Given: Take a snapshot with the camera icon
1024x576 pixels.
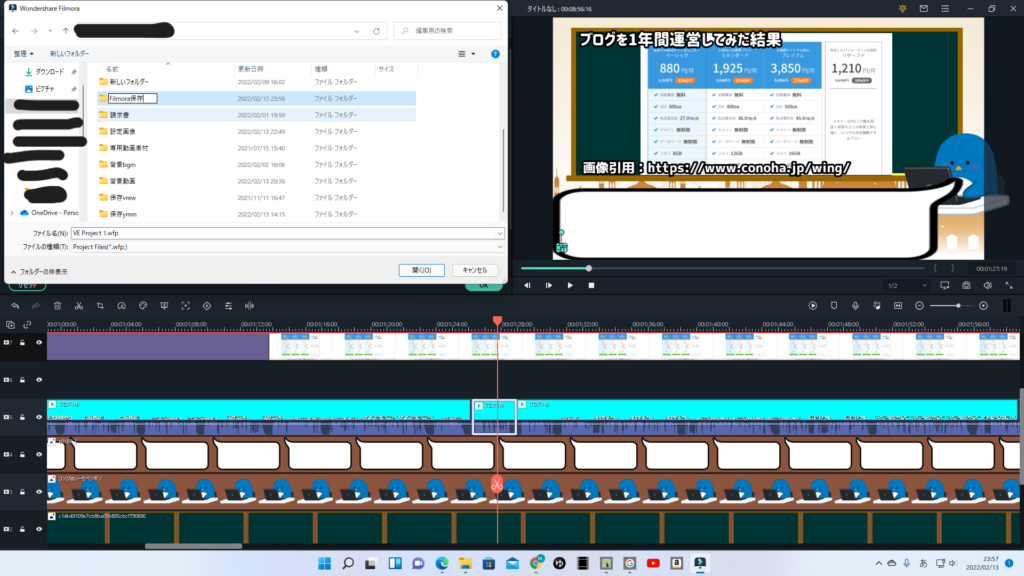Looking at the screenshot, I should [967, 285].
